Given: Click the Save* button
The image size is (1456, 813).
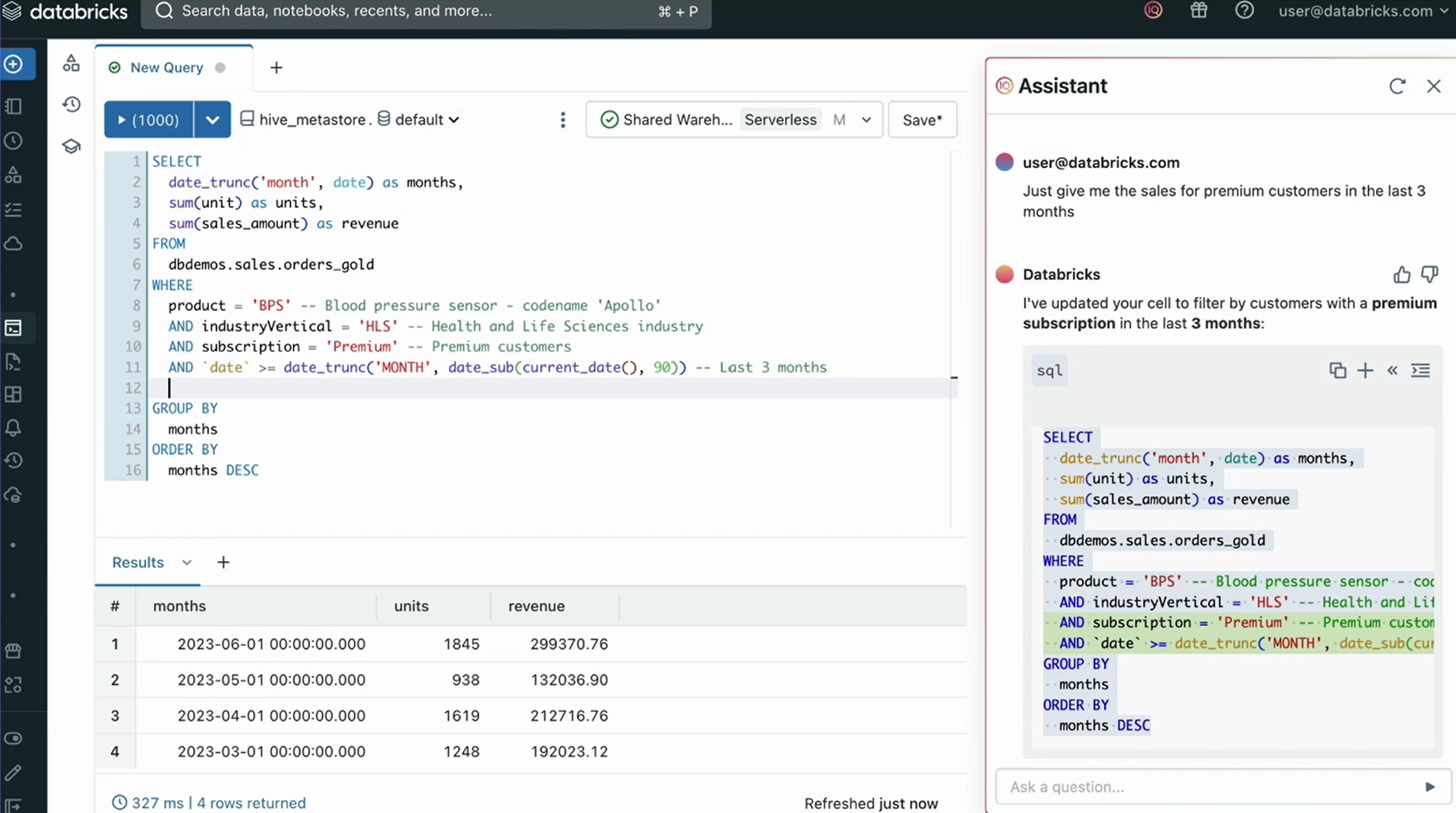Looking at the screenshot, I should [x=921, y=120].
